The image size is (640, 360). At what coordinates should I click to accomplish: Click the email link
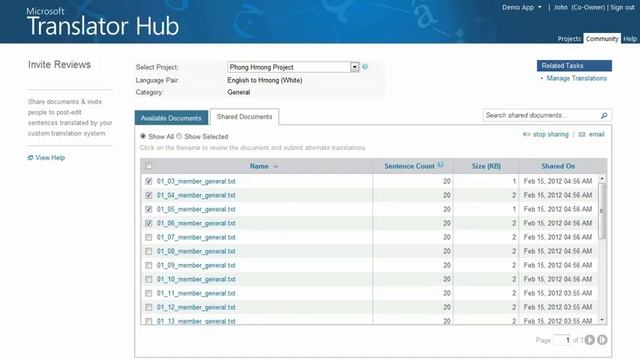596,134
